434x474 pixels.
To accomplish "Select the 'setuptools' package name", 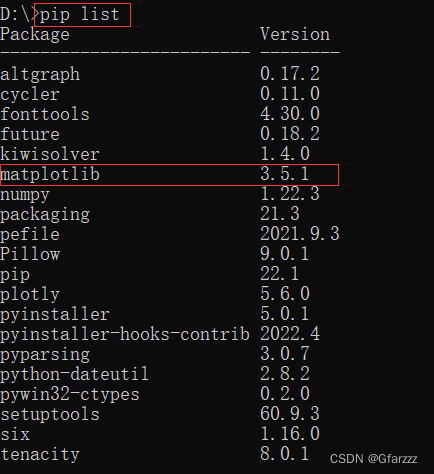I will [x=50, y=415].
